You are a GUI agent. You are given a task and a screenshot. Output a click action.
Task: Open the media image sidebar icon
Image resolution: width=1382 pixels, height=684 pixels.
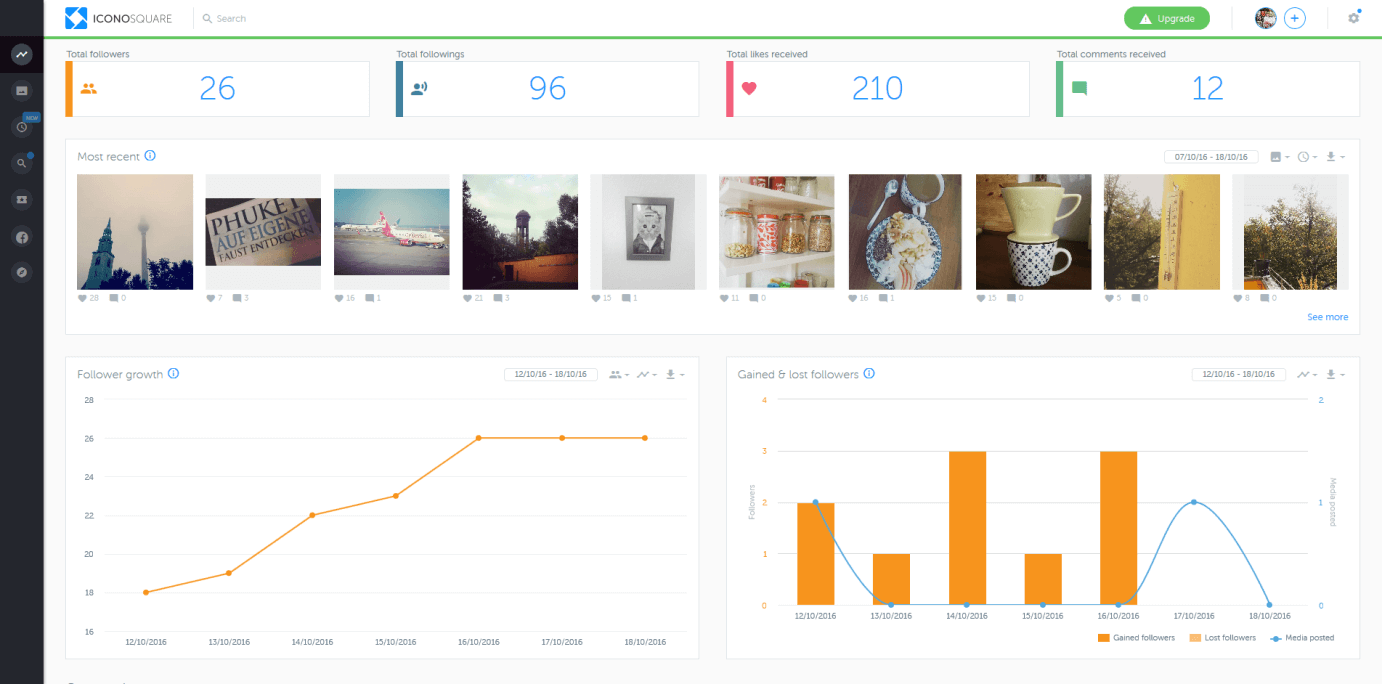pos(21,91)
